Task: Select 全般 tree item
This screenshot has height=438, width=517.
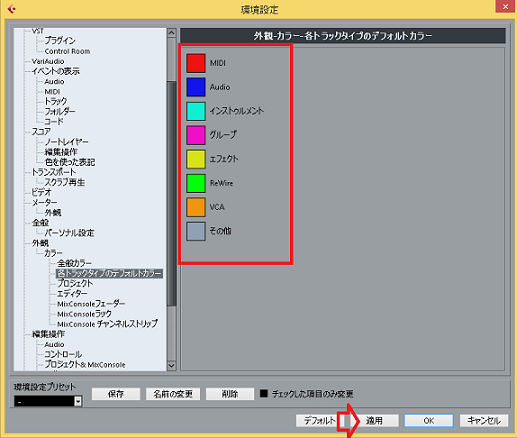Action: (x=40, y=223)
